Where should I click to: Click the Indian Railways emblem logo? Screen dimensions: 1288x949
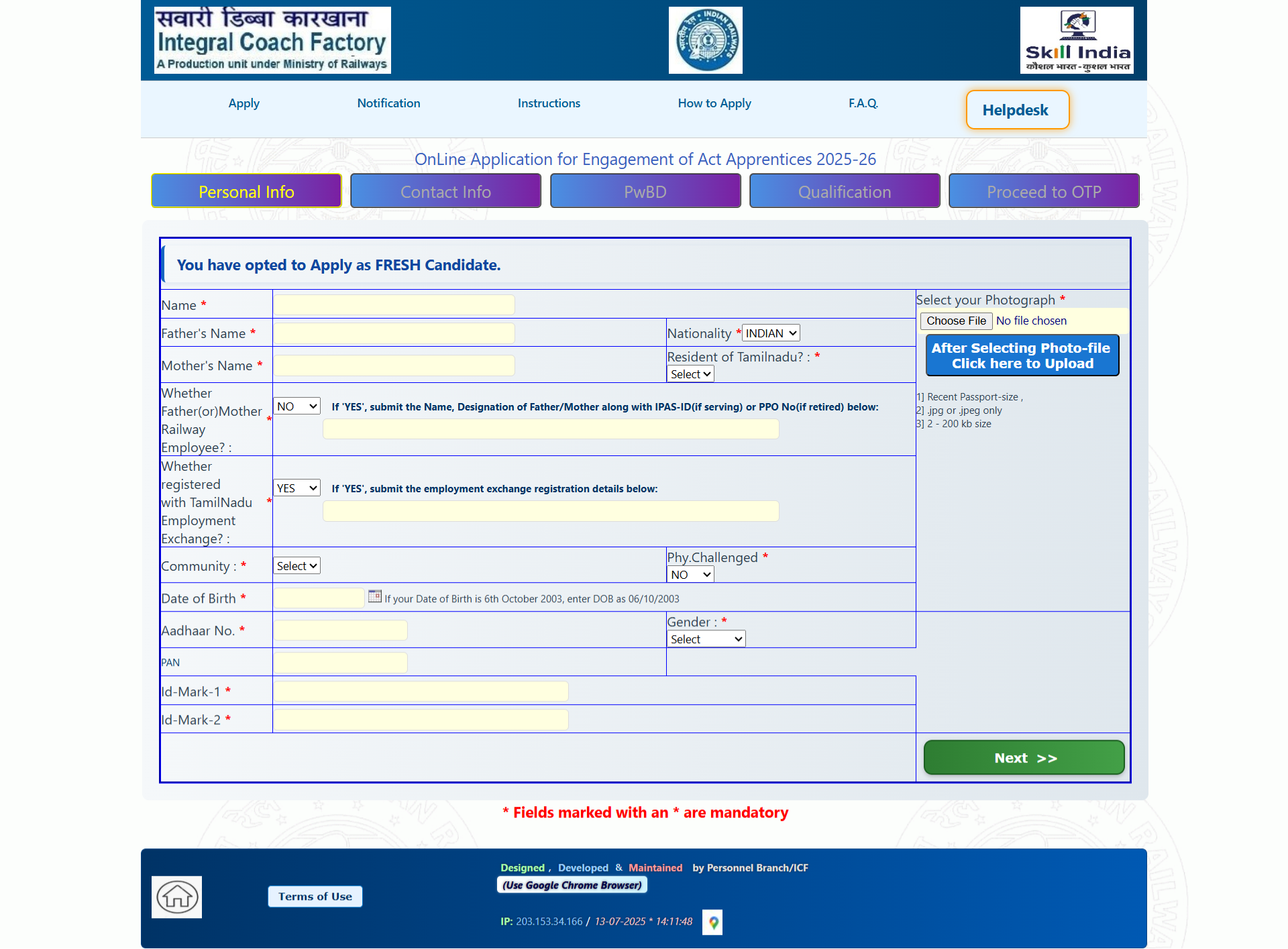click(705, 40)
